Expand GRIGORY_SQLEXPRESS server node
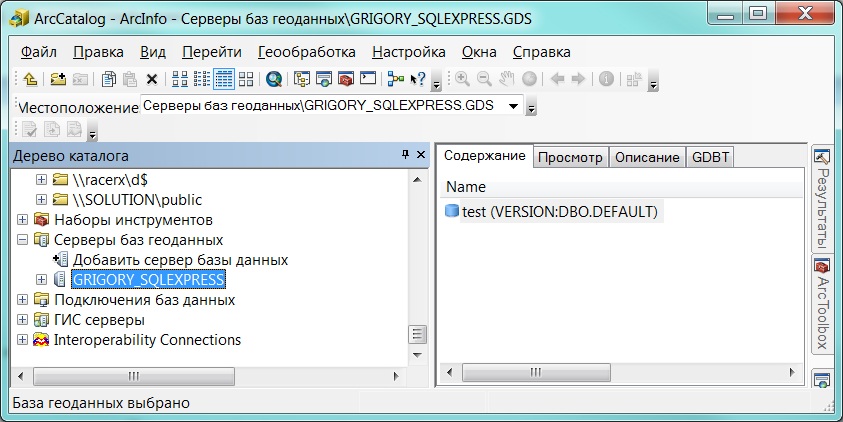The width and height of the screenshot is (843, 422). point(41,280)
